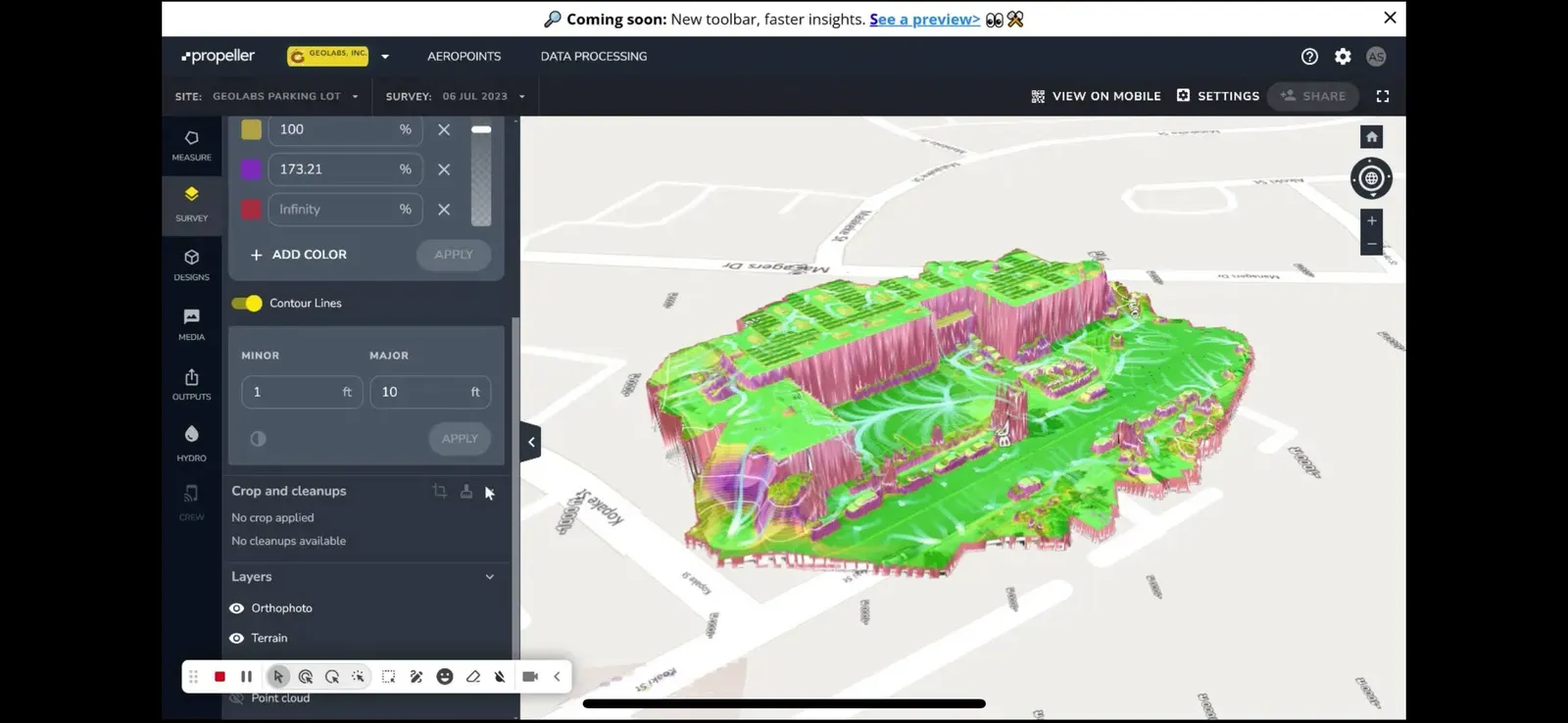Follow the See a preview link

(924, 20)
